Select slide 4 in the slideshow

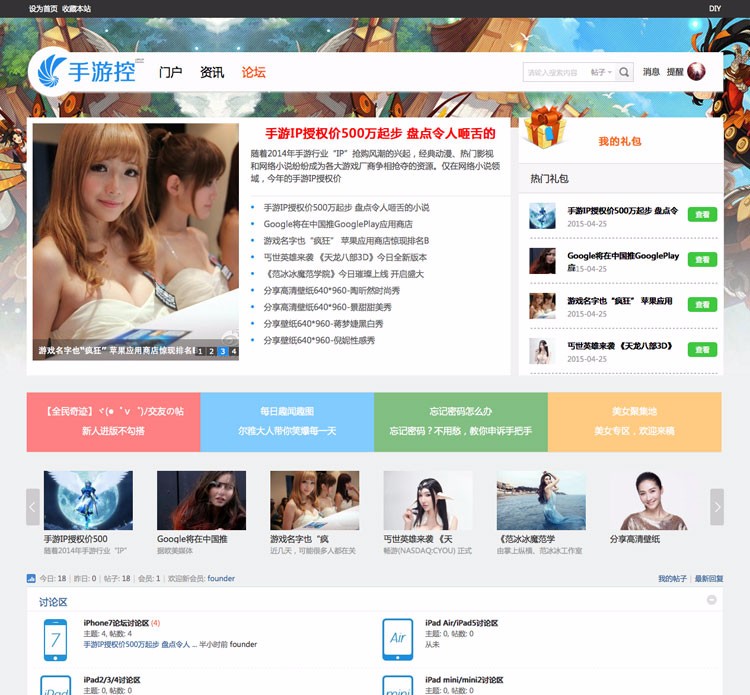(233, 351)
